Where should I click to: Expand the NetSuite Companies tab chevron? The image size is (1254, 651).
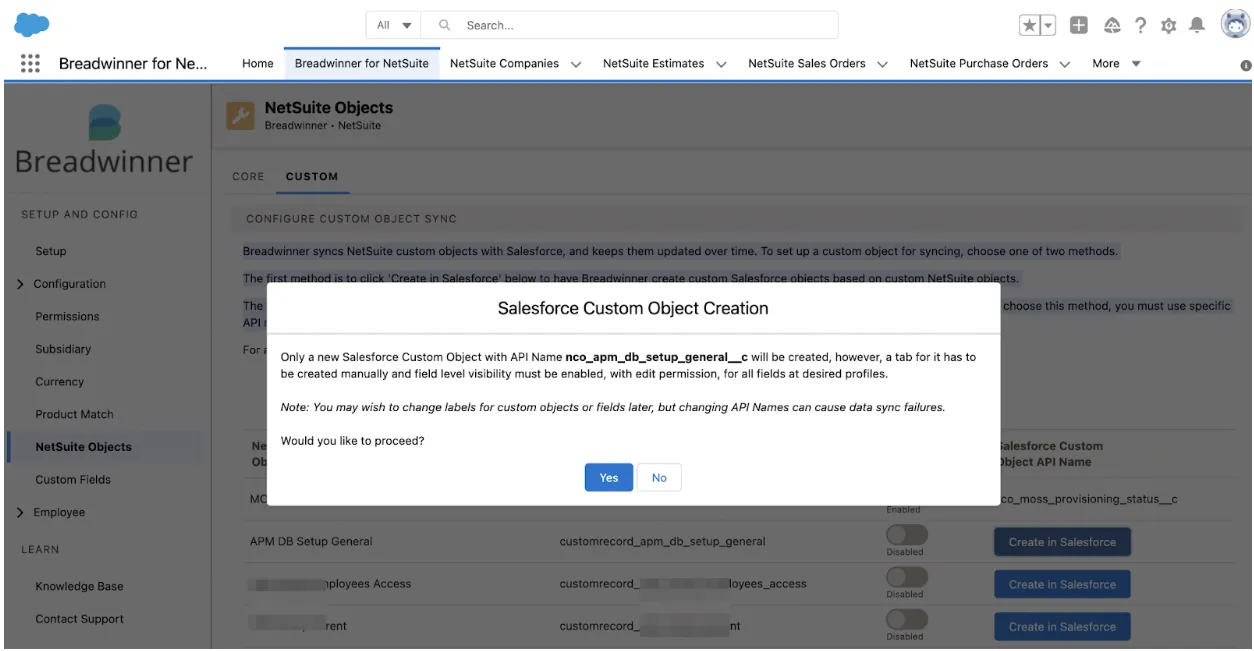[576, 64]
